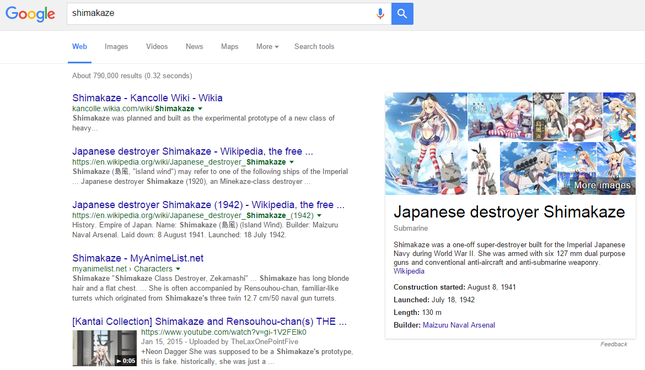Open Maizuru Naval Arsenal builder link

[x=459, y=325]
